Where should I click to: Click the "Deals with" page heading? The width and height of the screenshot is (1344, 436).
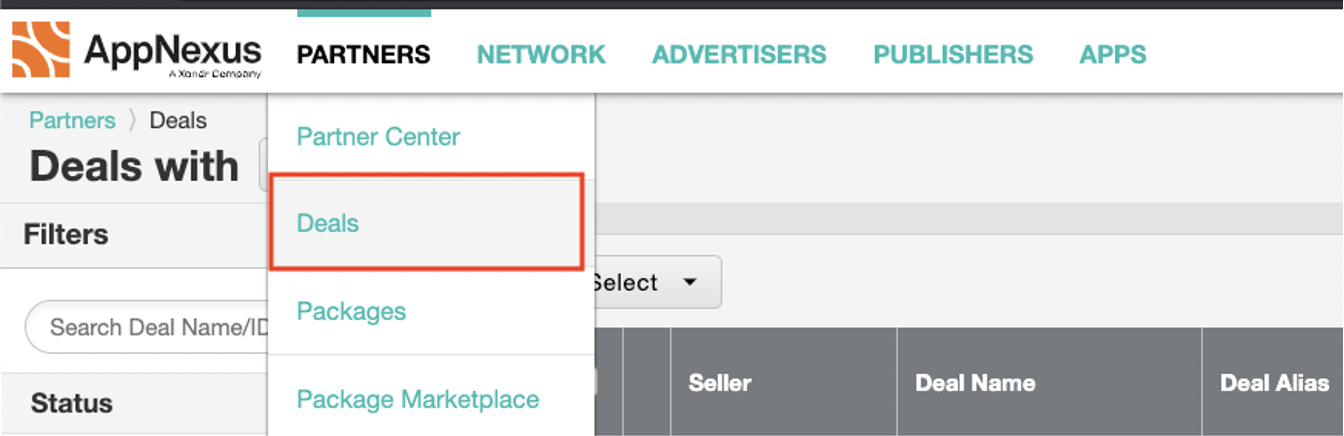pos(134,166)
